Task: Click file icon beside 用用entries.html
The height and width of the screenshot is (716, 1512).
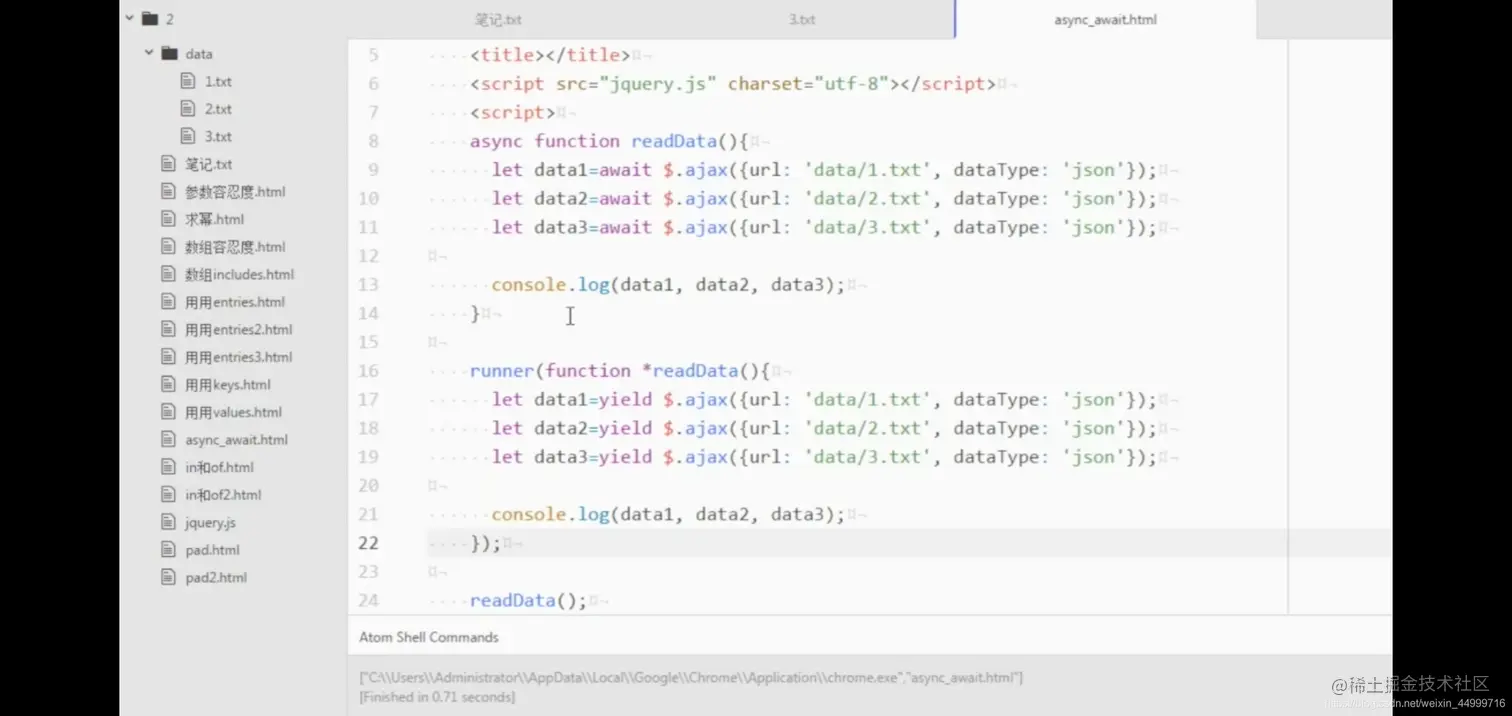Action: 167,301
